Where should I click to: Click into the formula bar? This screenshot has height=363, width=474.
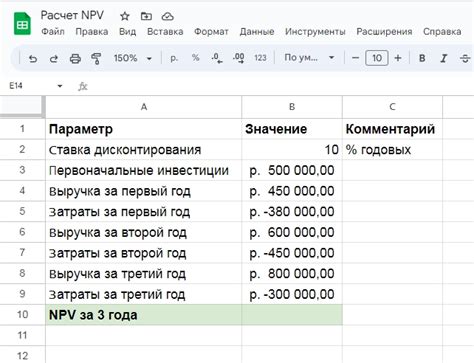click(280, 86)
